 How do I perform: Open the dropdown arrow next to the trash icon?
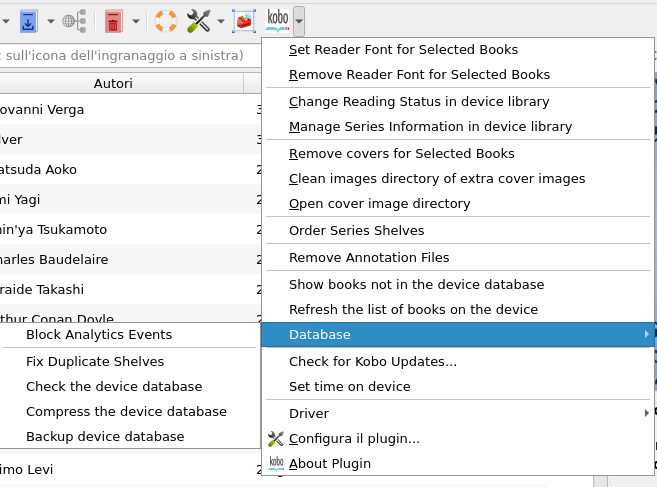[x=136, y=21]
